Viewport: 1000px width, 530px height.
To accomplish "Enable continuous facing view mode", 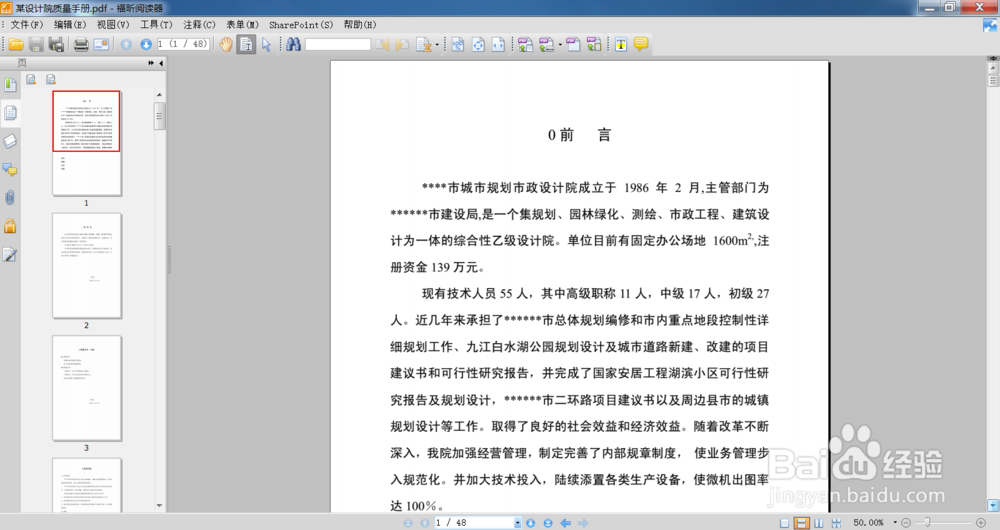I will [x=836, y=523].
